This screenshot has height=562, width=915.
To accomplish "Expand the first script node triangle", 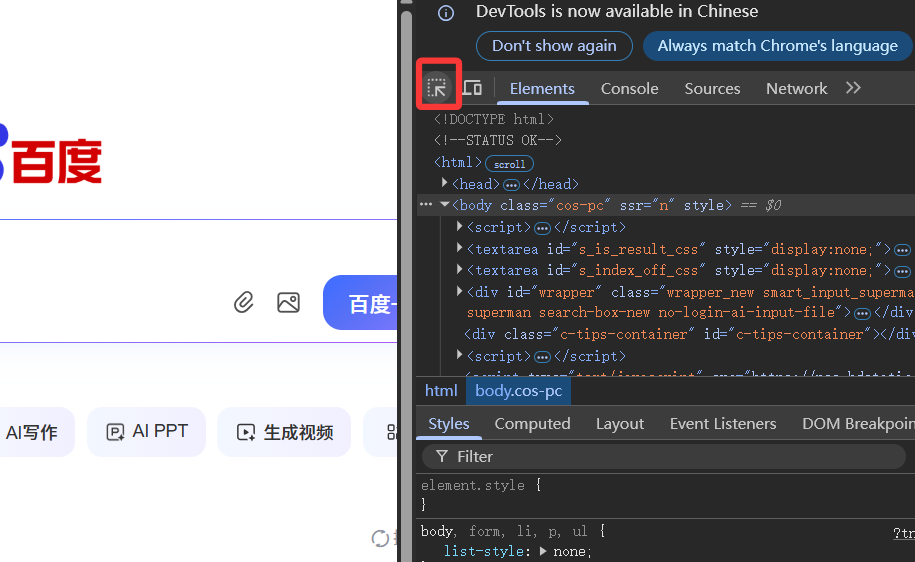I will click(460, 226).
